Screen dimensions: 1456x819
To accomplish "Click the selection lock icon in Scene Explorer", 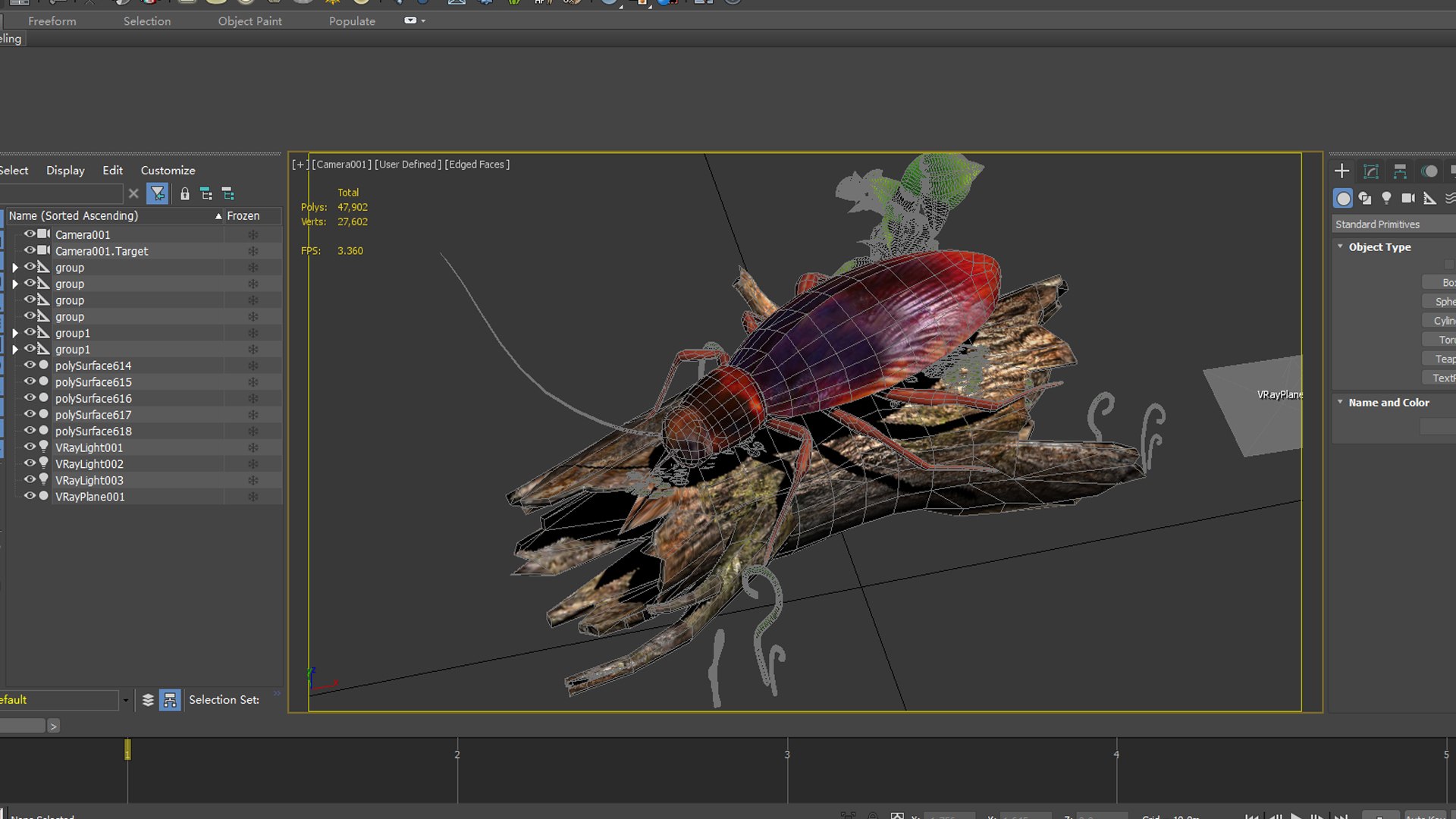I will click(184, 194).
